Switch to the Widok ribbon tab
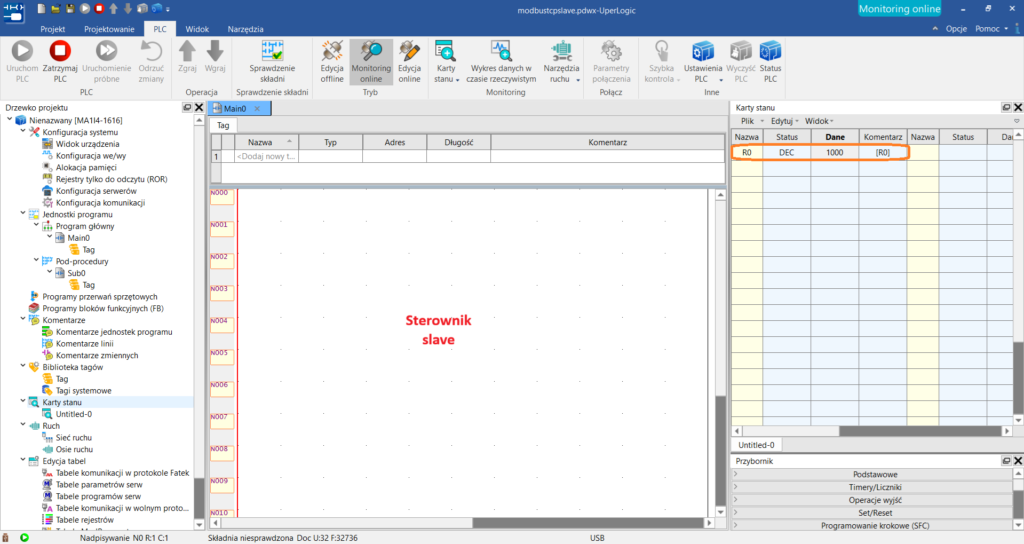1024x544 pixels. click(197, 29)
